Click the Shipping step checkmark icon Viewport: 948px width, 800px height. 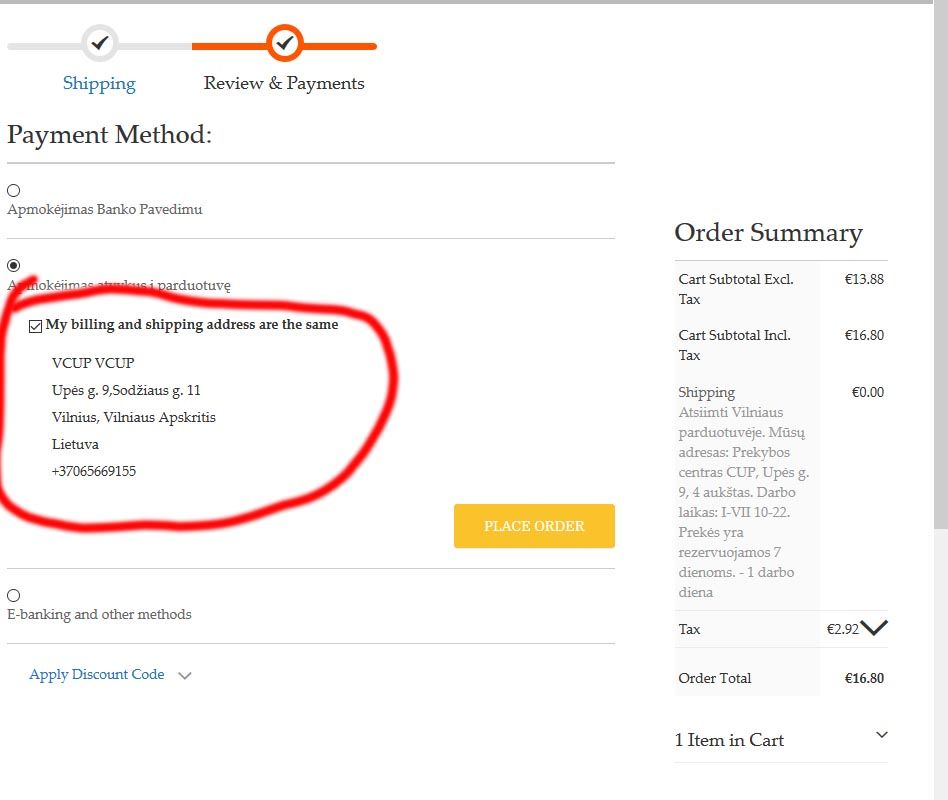pyautogui.click(x=99, y=43)
